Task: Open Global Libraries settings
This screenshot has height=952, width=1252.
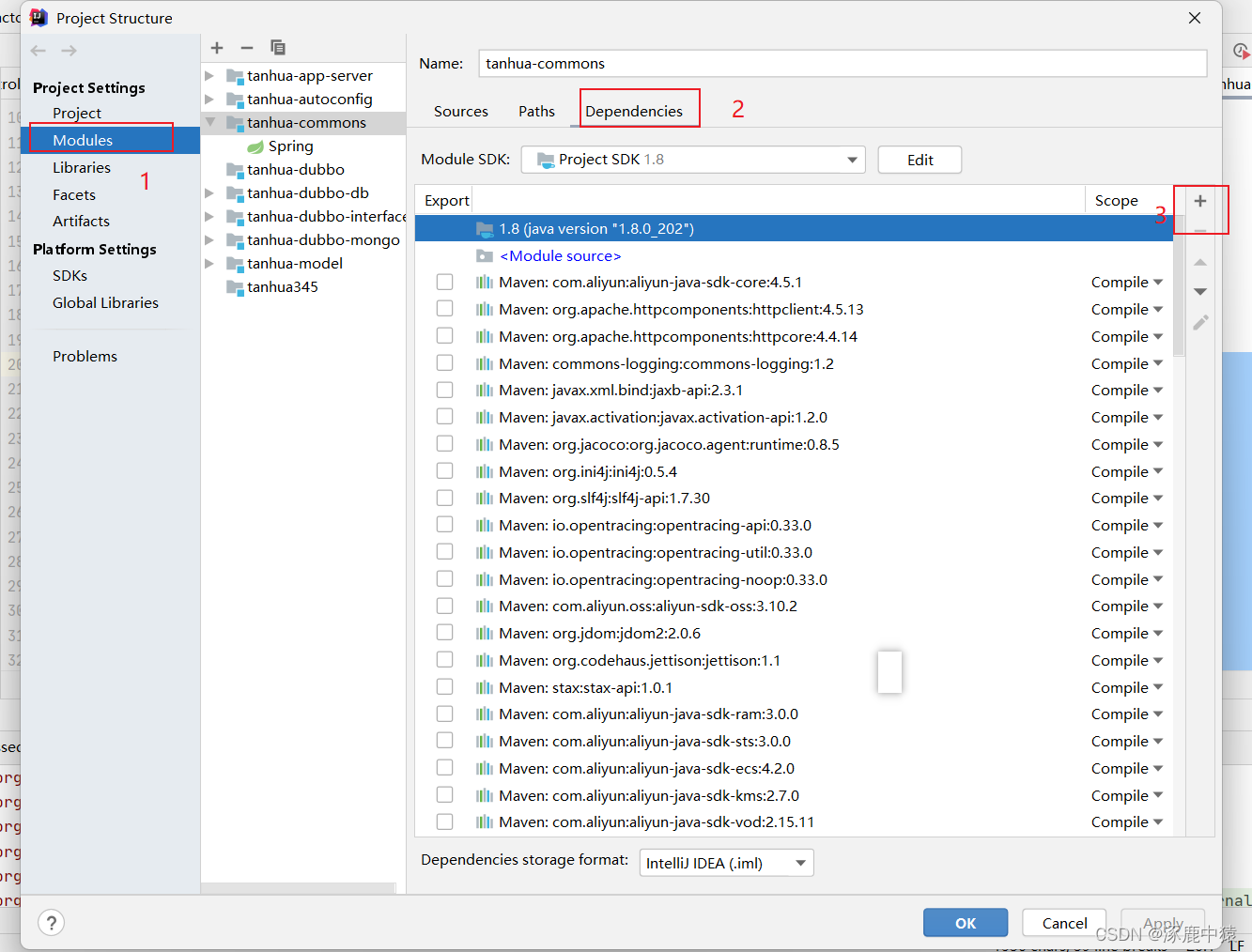Action: 105,302
